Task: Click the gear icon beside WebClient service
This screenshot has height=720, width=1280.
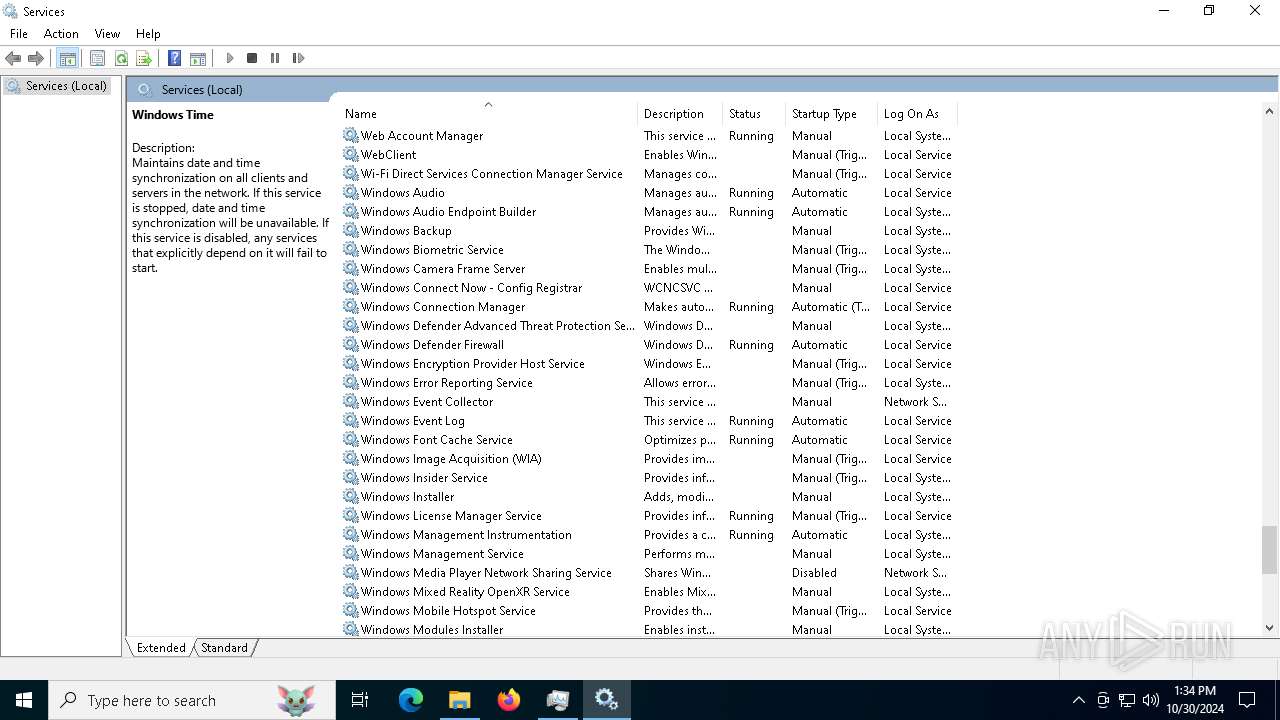Action: coord(350,154)
